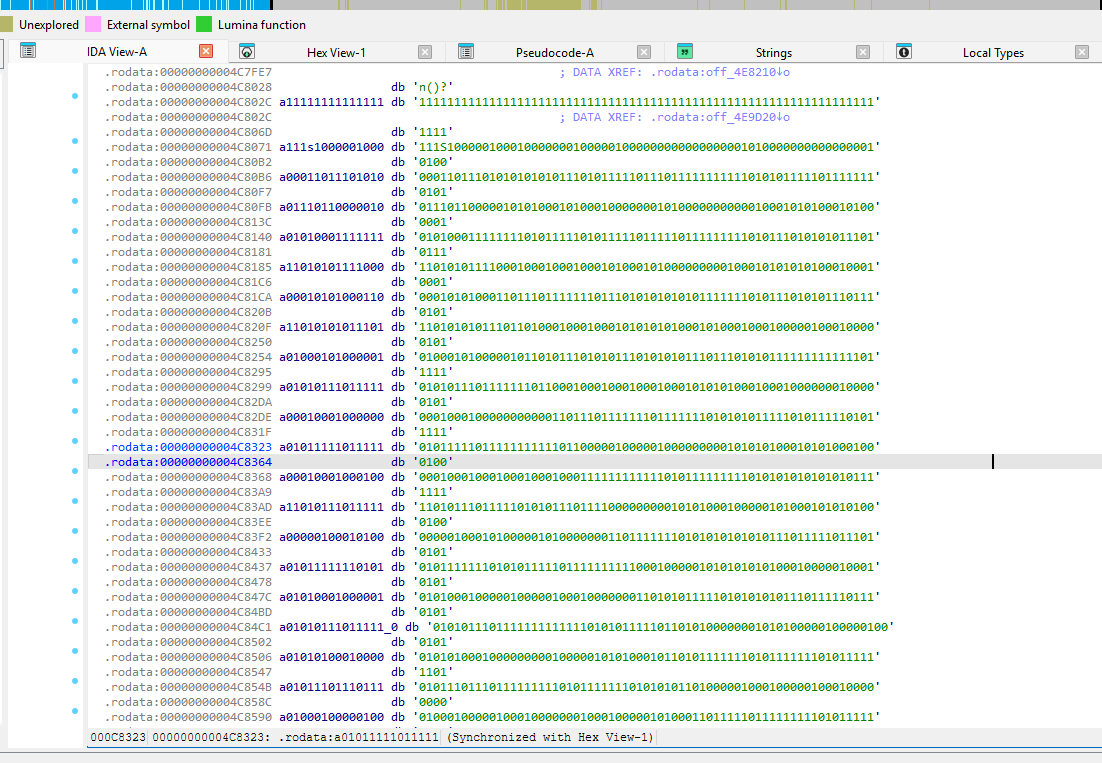Click the '0100' string at 4C80B2
The width and height of the screenshot is (1102, 763).
pos(433,162)
